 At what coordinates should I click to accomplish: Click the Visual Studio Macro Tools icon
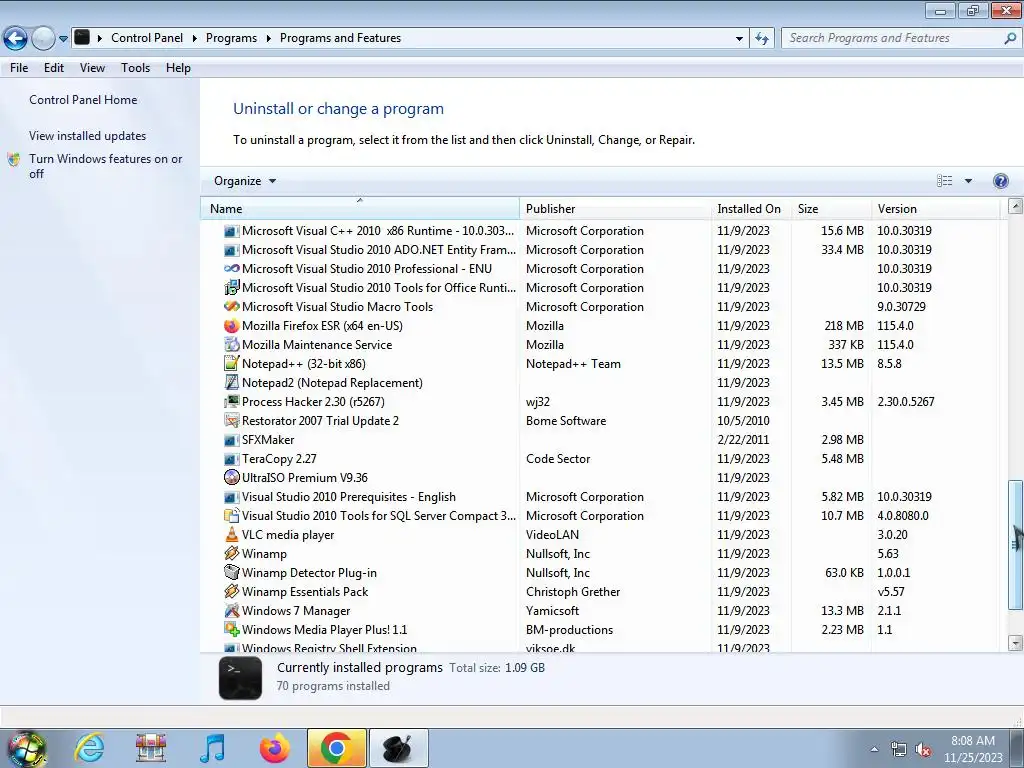pyautogui.click(x=231, y=306)
